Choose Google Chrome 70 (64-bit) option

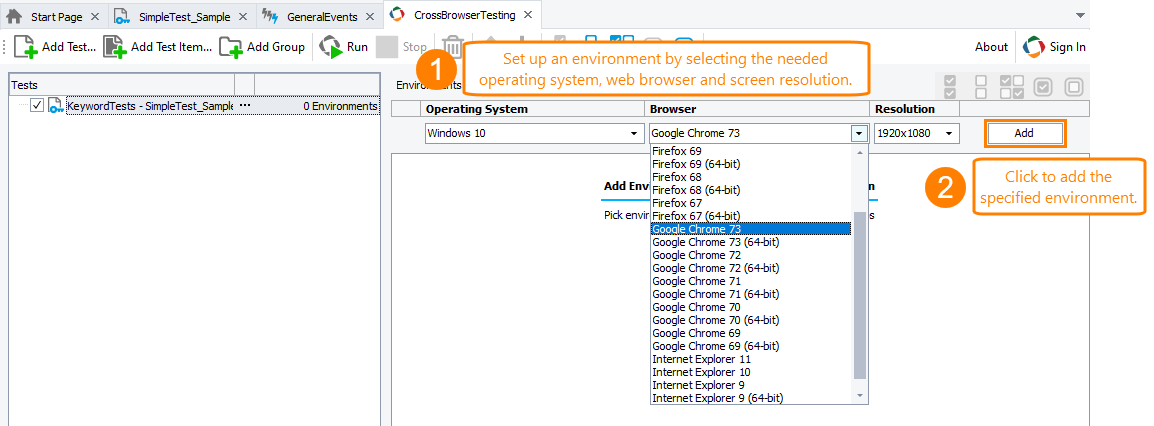751,320
